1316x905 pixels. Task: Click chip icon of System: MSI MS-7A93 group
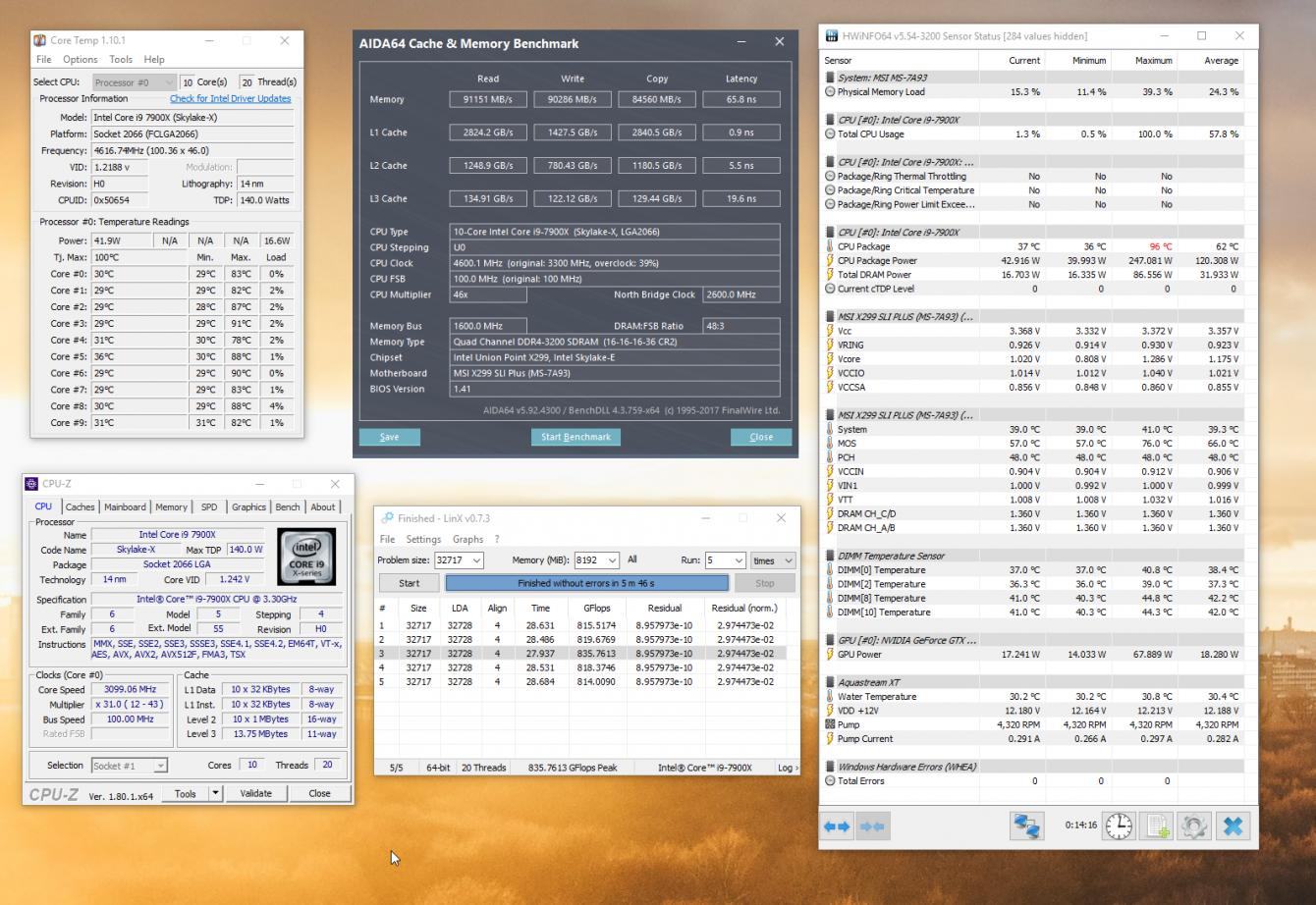click(x=830, y=78)
